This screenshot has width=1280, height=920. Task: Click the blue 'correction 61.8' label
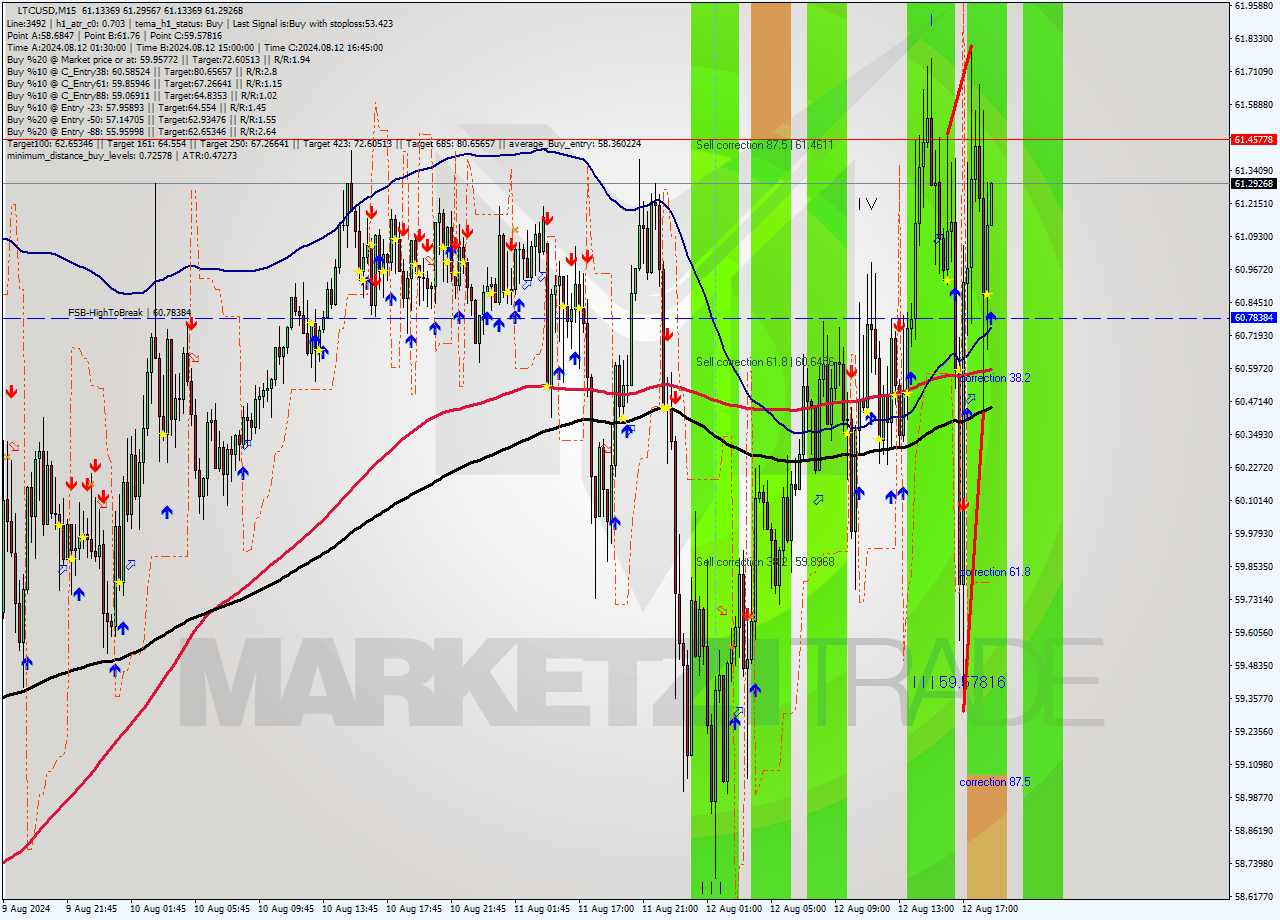coord(995,572)
